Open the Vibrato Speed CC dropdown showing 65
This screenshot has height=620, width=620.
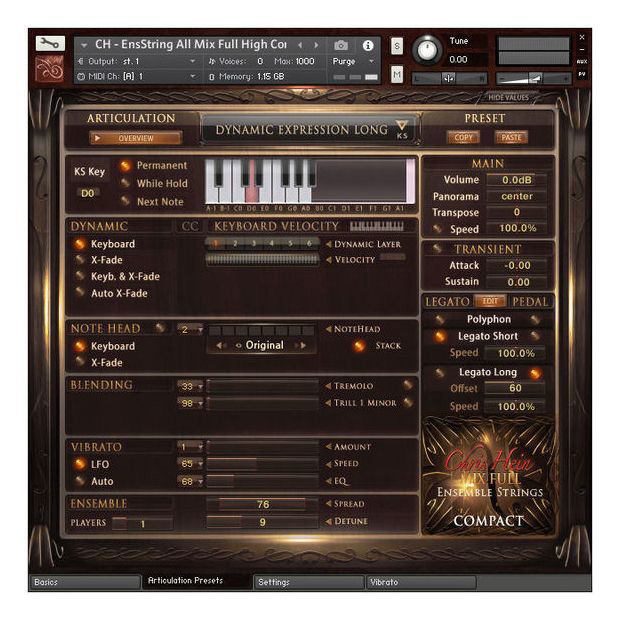190,463
